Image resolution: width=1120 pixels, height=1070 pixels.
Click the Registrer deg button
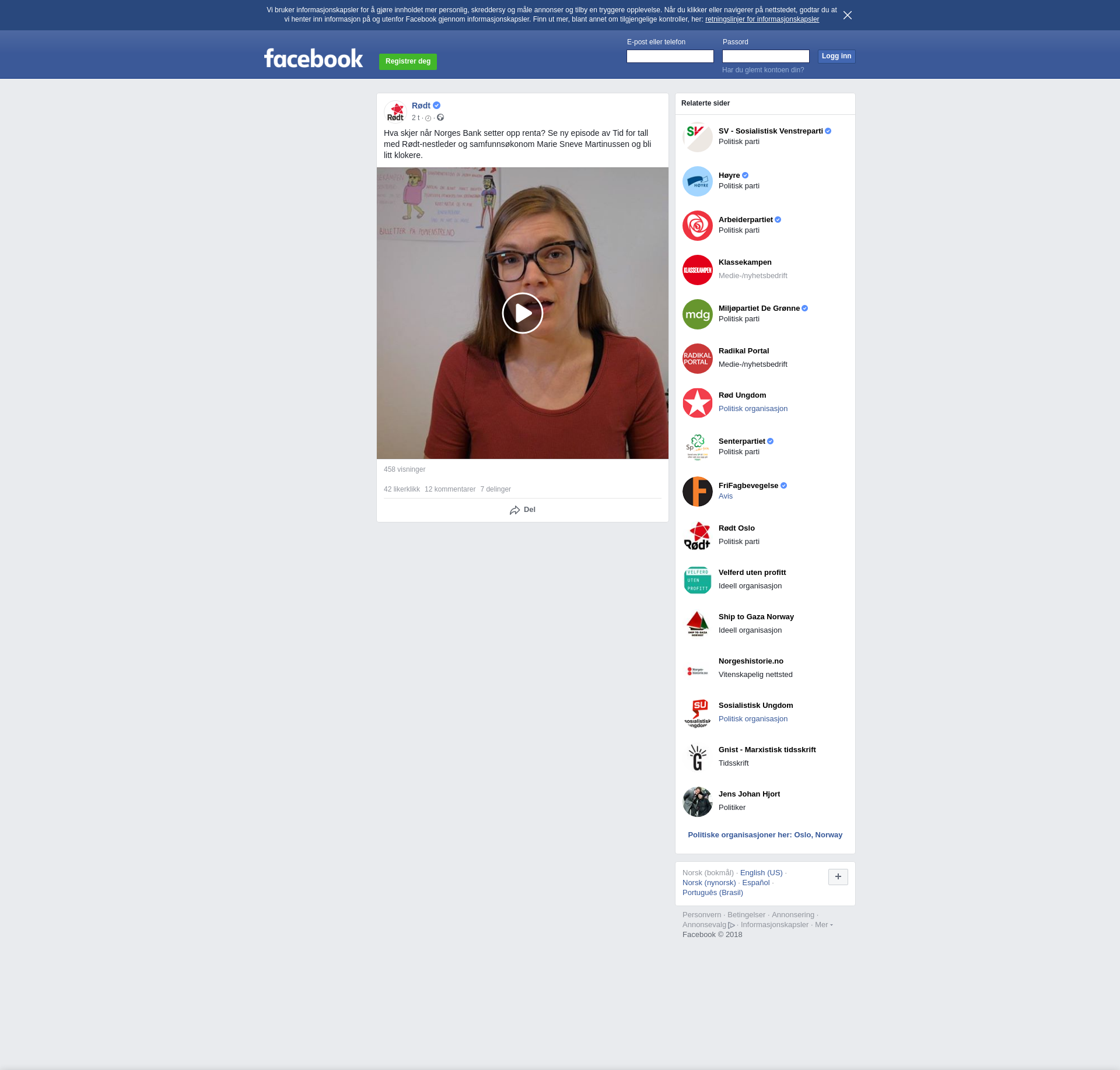coord(408,61)
